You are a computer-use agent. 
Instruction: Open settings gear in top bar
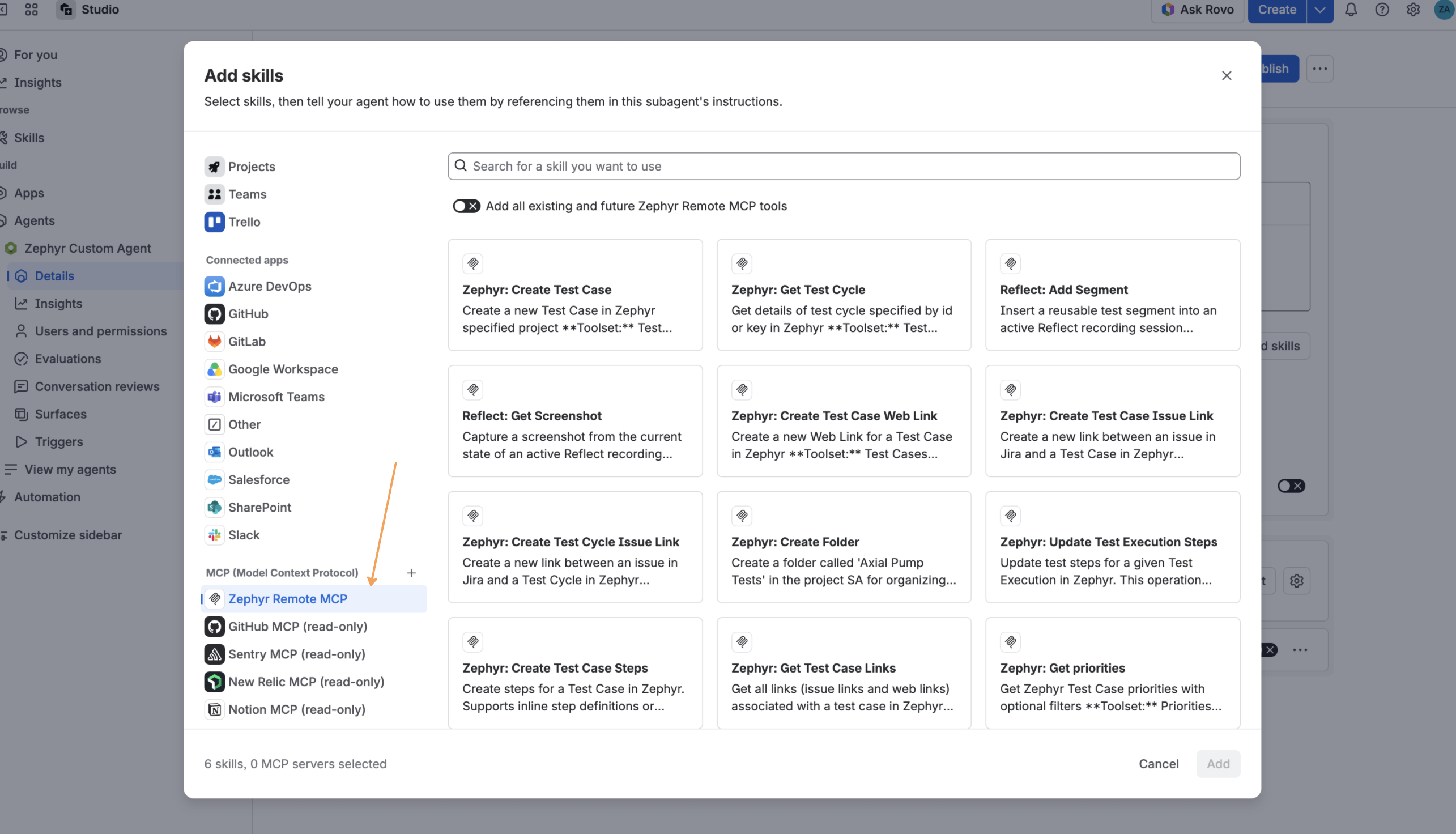[1412, 10]
